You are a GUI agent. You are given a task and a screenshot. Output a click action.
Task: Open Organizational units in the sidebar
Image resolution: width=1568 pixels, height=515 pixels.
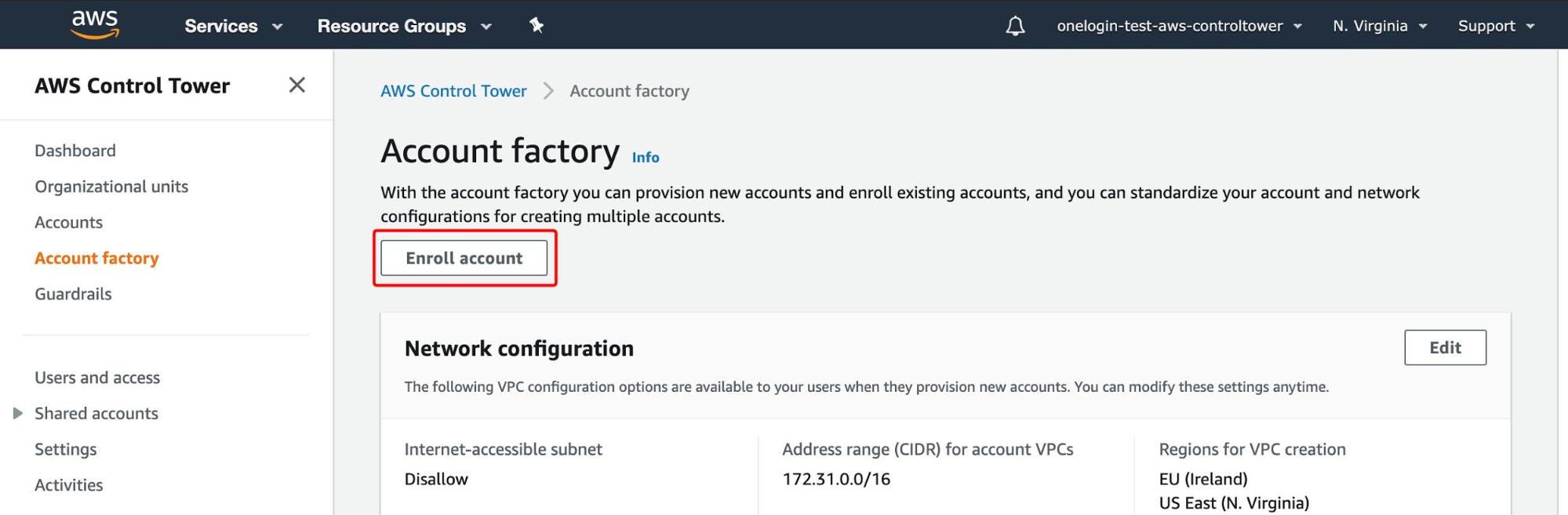111,186
